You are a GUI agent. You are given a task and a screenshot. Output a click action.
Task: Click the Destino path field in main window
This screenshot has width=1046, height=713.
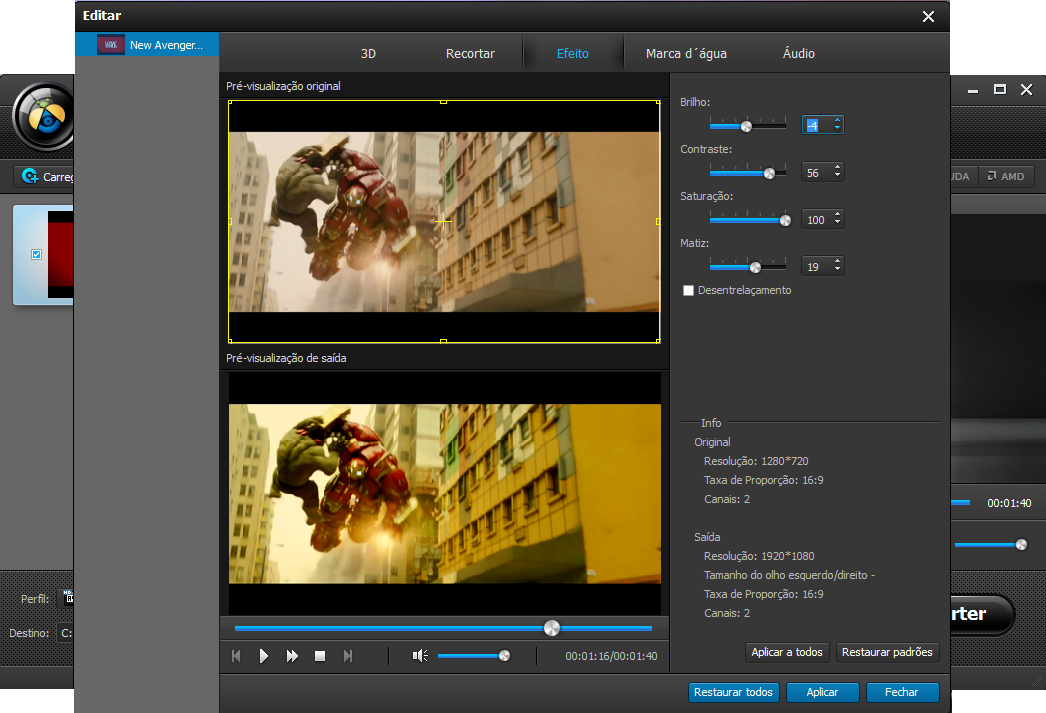(x=65, y=633)
